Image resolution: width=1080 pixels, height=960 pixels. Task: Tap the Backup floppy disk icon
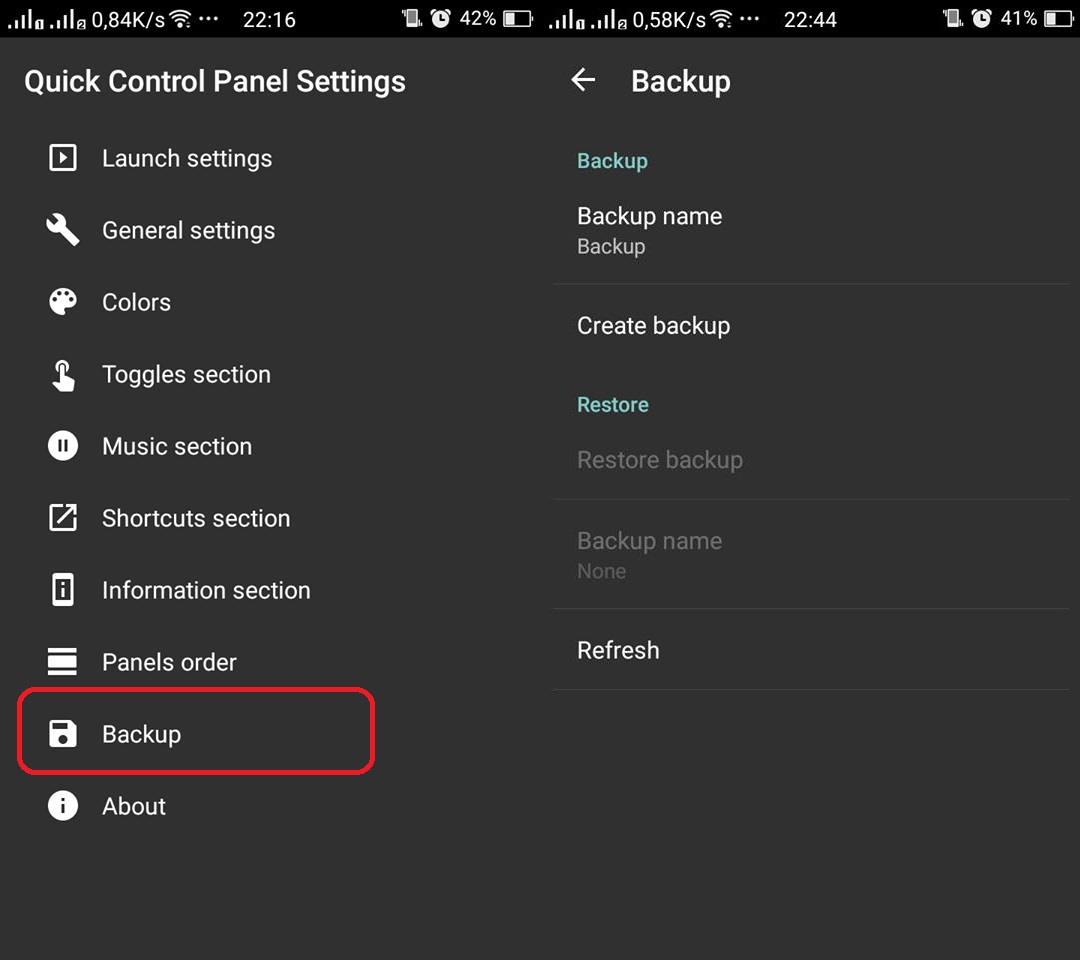63,734
